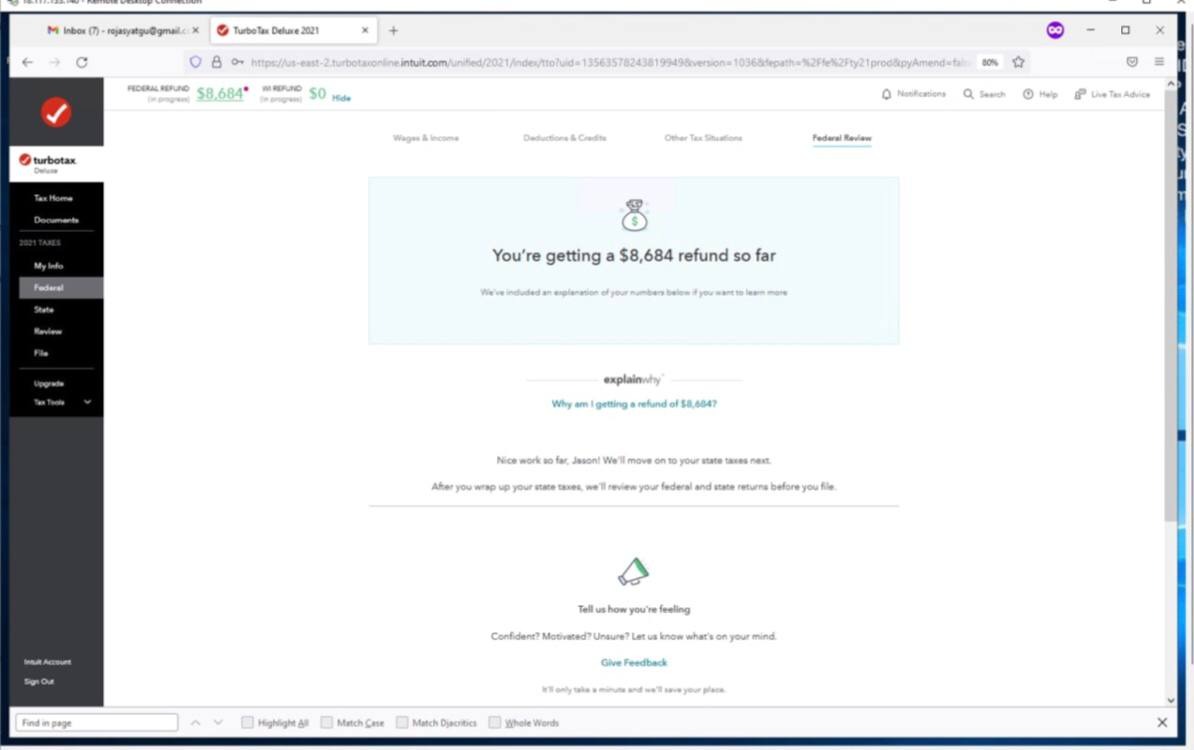Open State in sidebar
The height and width of the screenshot is (750, 1194).
[x=43, y=310]
